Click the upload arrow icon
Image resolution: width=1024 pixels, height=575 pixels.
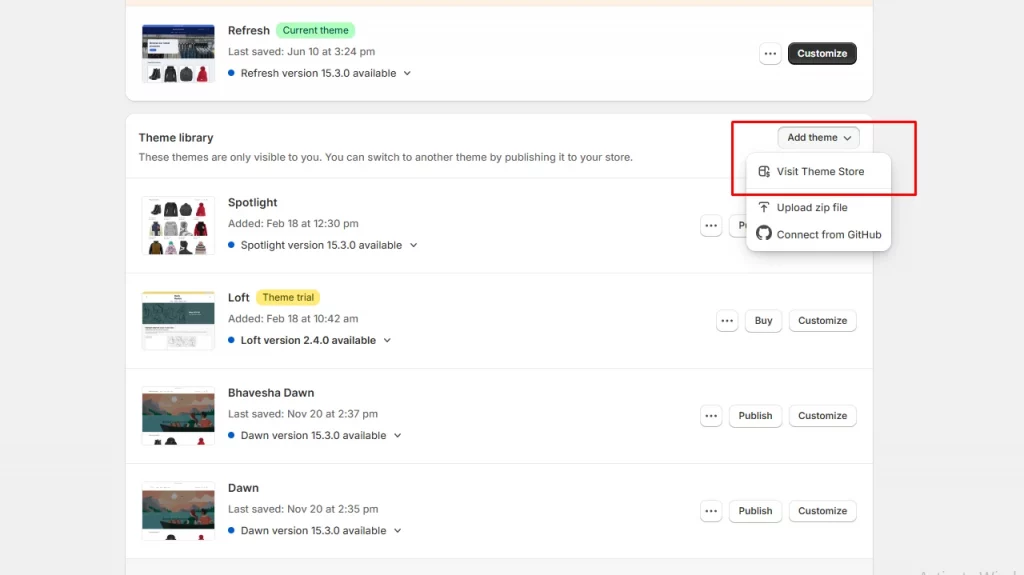point(763,207)
